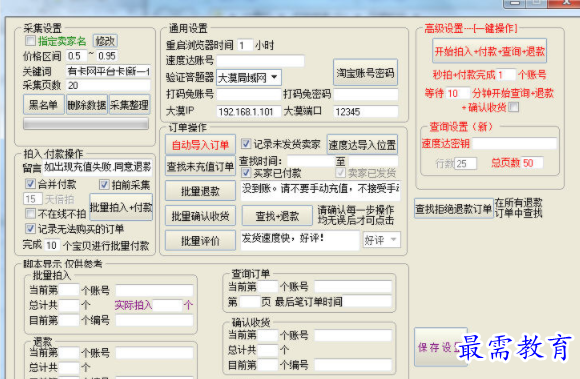580x379 pixels.
Task: Click the 天后拍 days field showing 15
Action: point(33,199)
